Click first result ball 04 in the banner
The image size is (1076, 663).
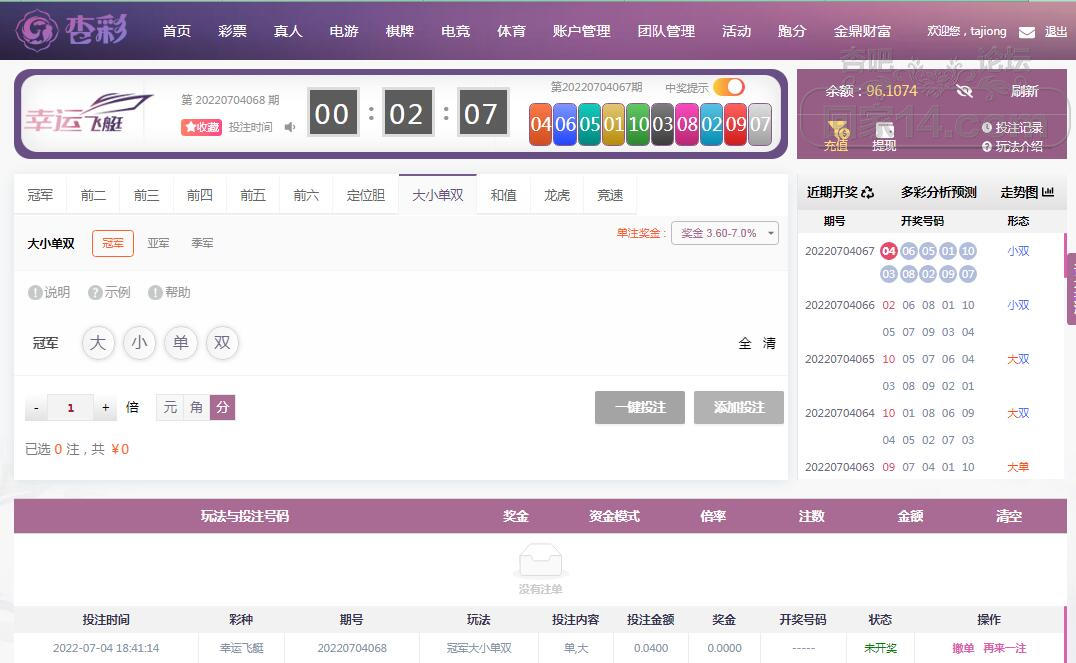click(x=541, y=124)
